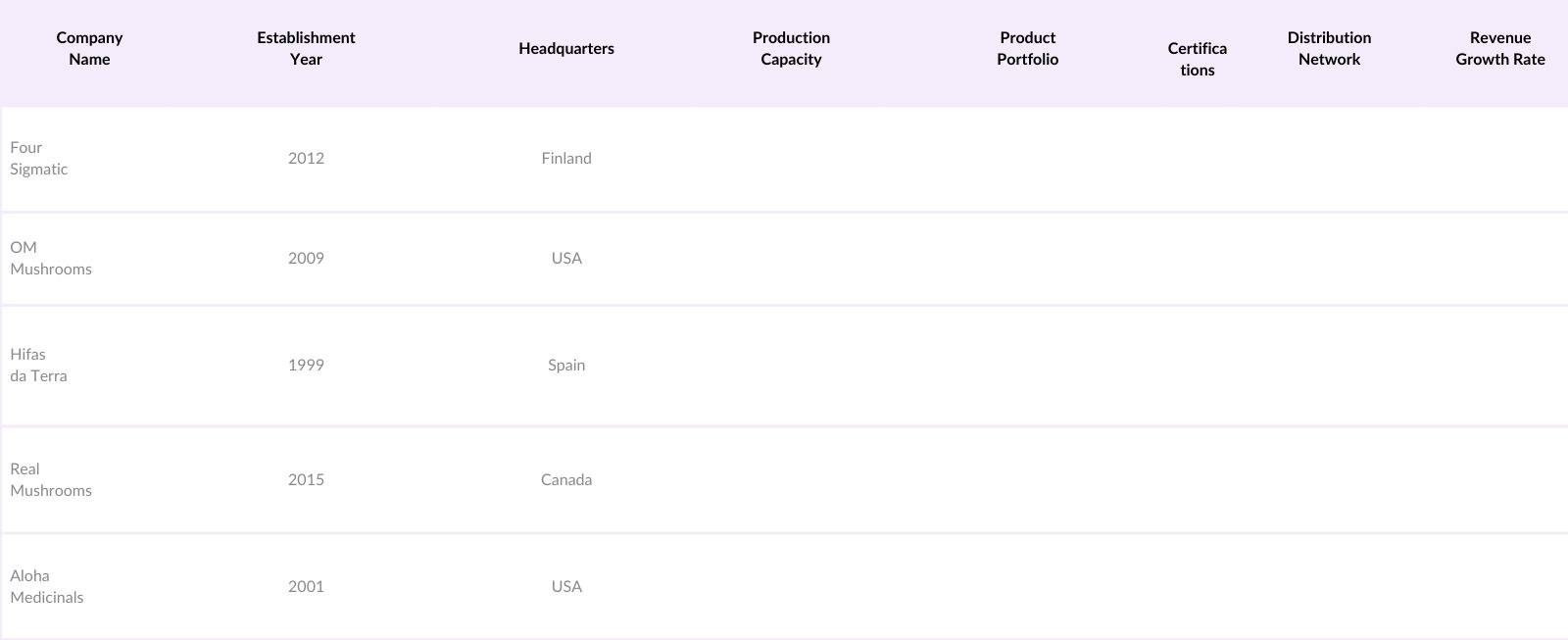
Task: Click the Revenue Growth Rate header
Action: pos(1499,49)
